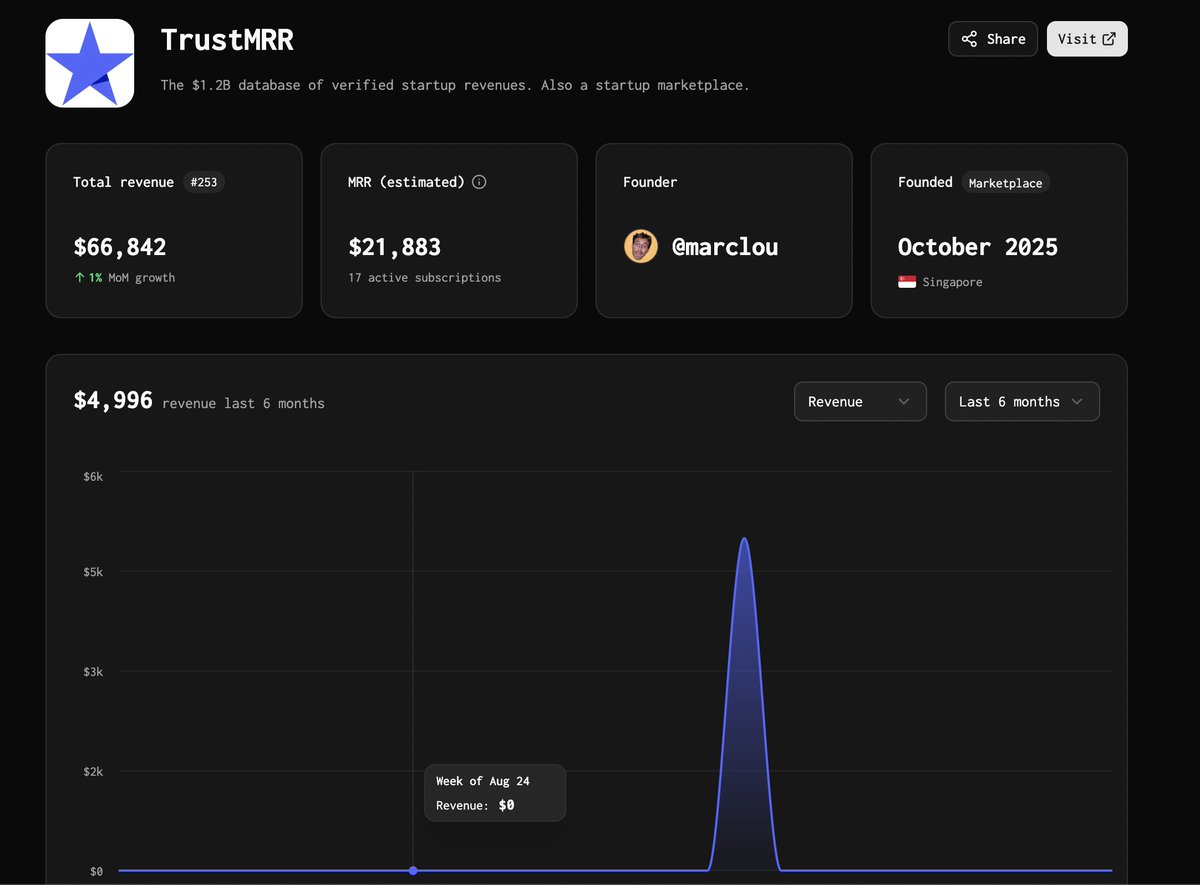Click the @marclou founder avatar

[641, 246]
